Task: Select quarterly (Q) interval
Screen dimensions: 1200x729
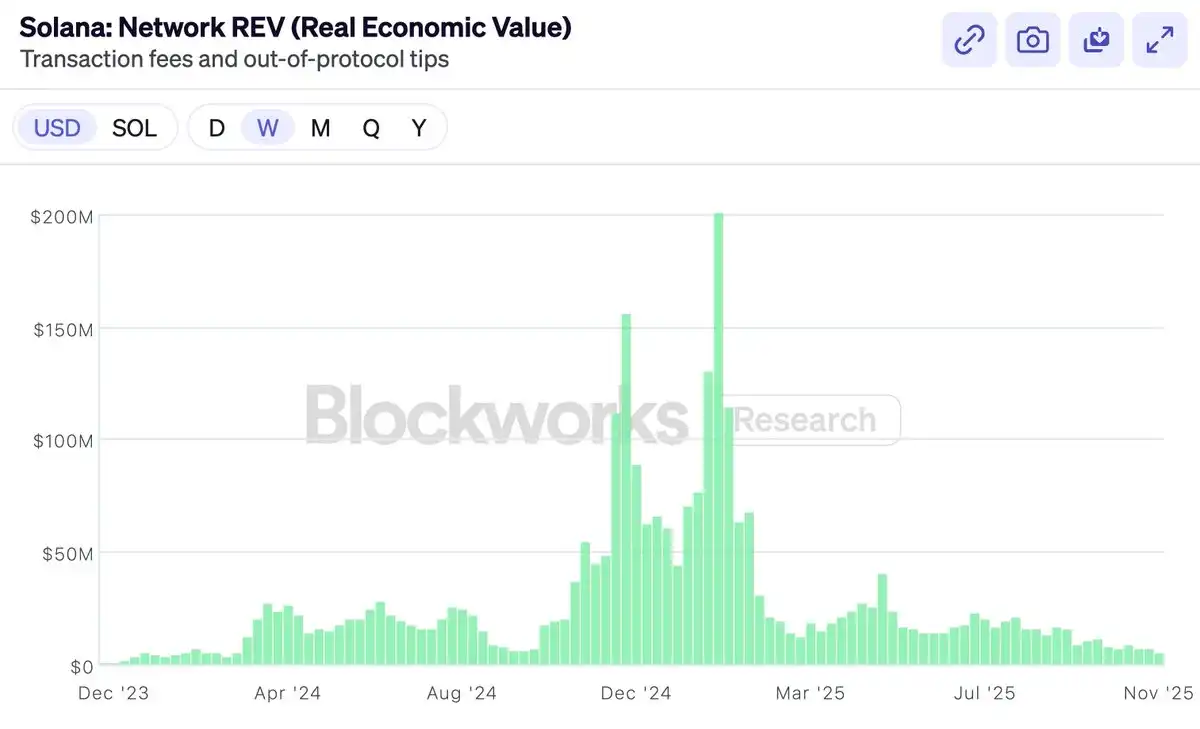Action: click(371, 128)
